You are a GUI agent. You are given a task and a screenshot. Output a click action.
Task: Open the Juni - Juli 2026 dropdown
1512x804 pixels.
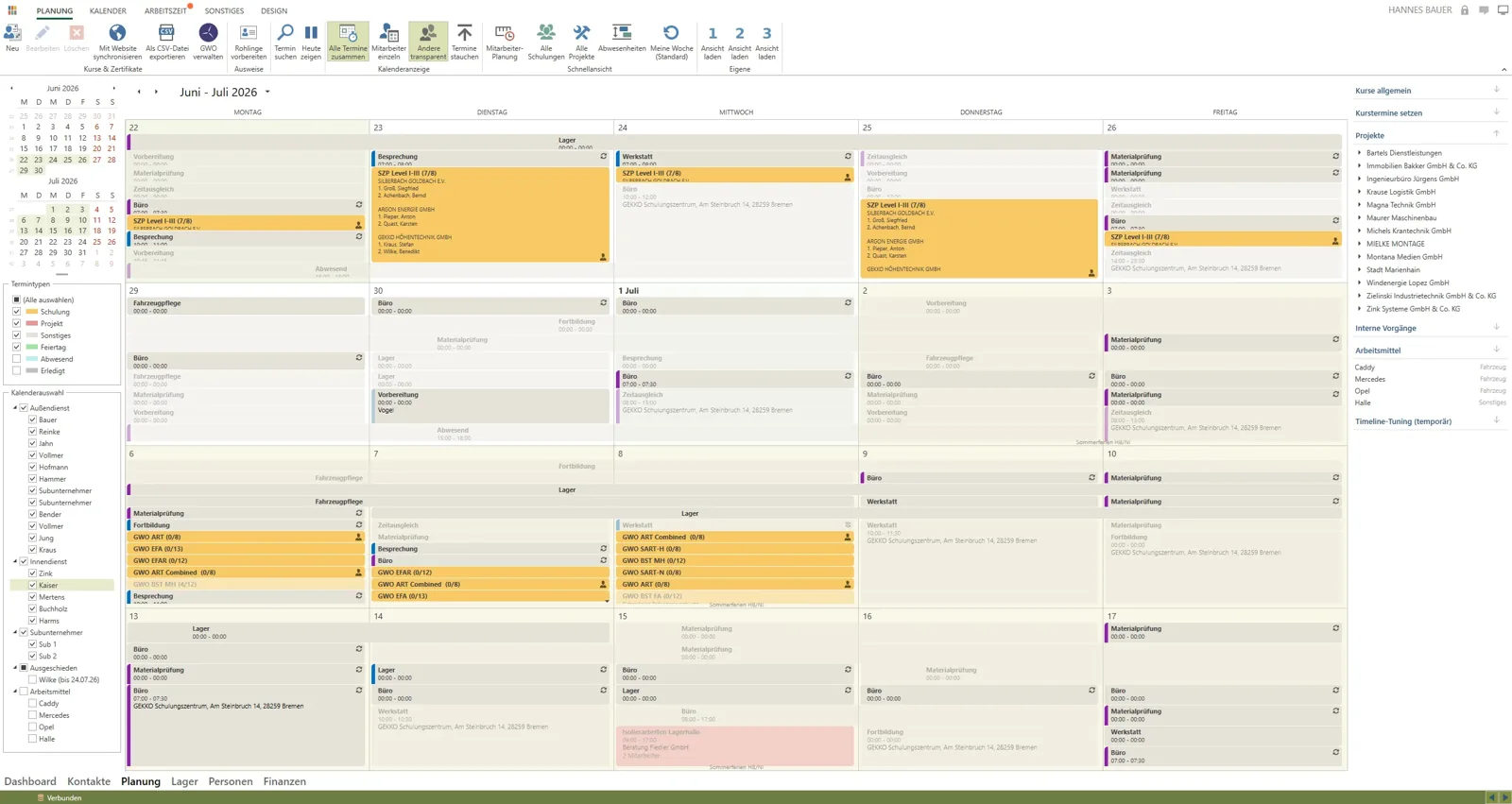tap(267, 93)
